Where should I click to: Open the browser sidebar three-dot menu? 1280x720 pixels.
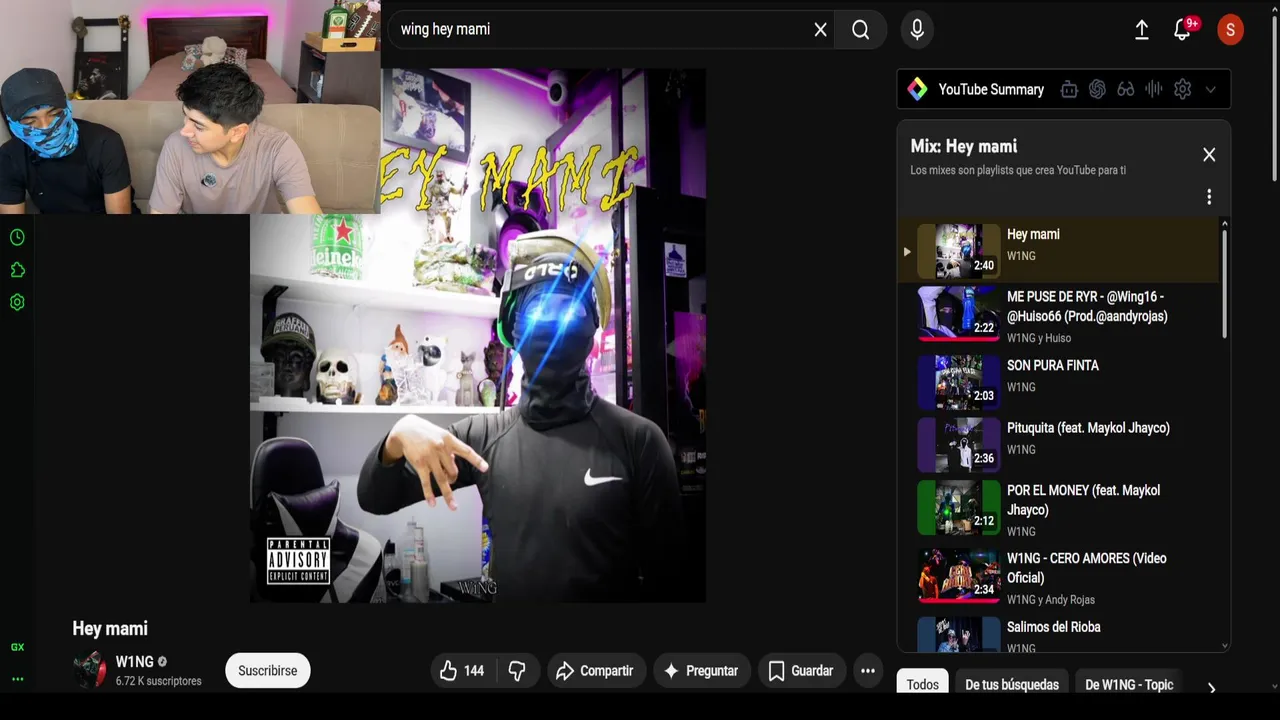coord(17,679)
